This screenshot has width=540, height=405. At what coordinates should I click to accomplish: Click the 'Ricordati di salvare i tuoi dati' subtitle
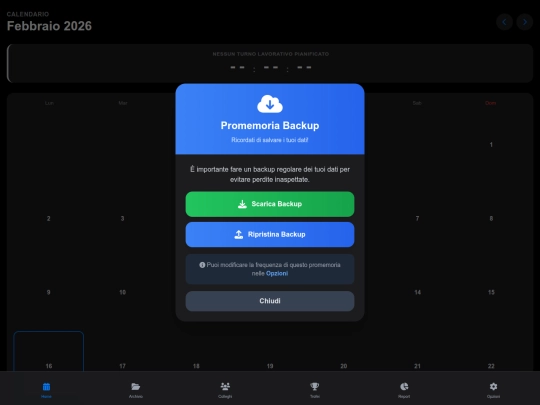coord(270,140)
